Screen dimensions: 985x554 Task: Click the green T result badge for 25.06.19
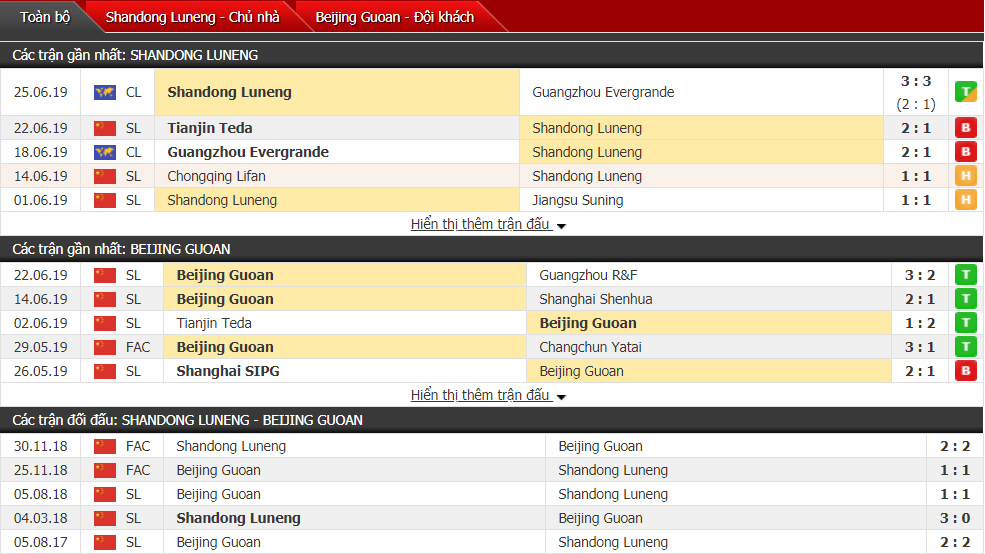click(x=966, y=92)
